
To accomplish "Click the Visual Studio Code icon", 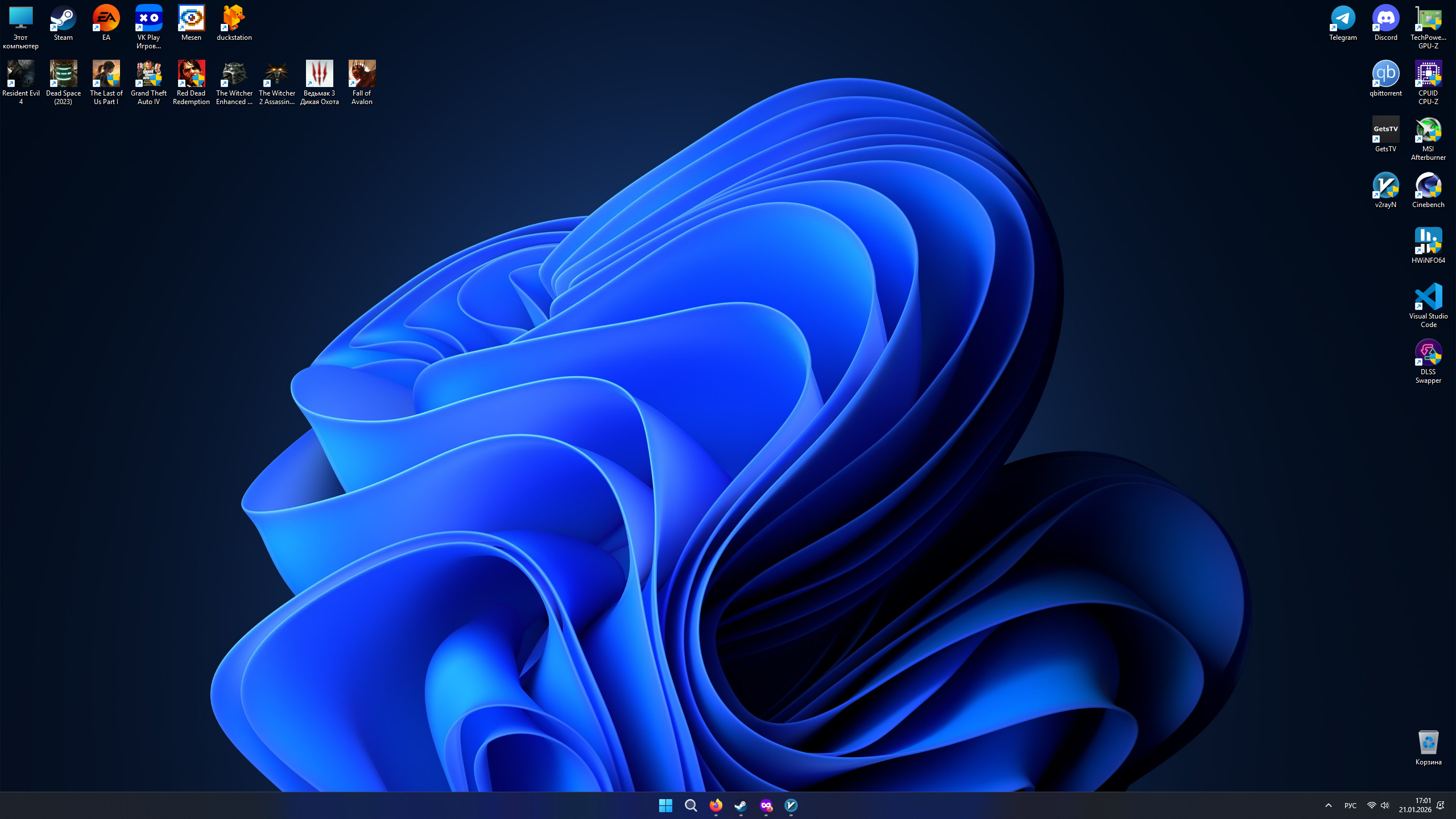I will click(1428, 304).
